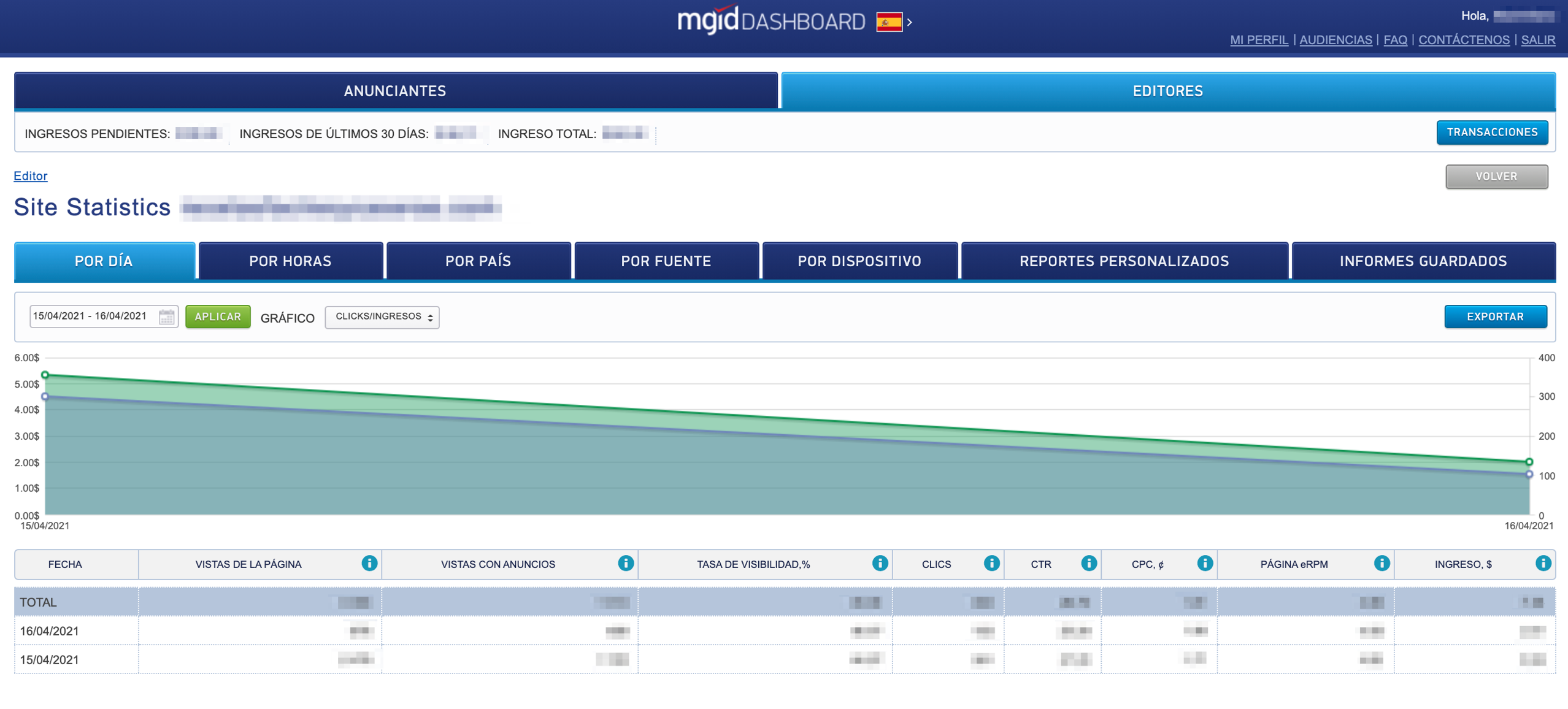Click the Exportar button

[x=1495, y=316]
